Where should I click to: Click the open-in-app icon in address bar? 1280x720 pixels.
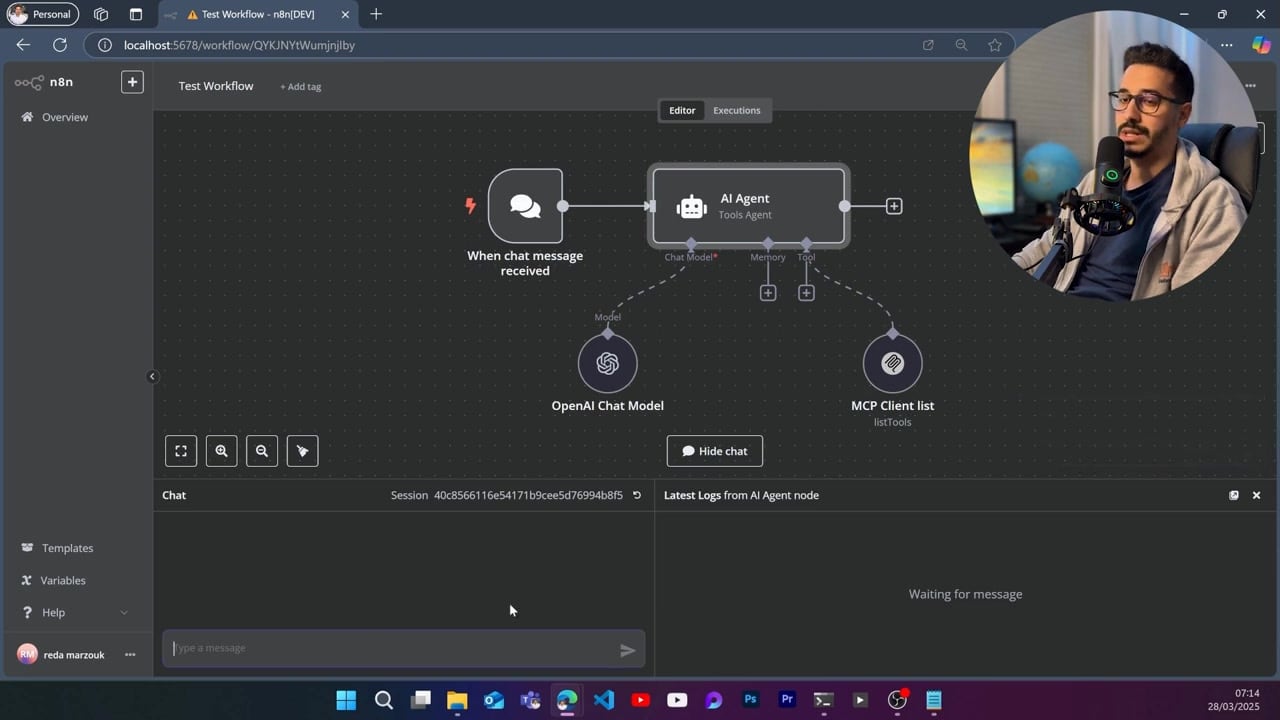pos(928,45)
